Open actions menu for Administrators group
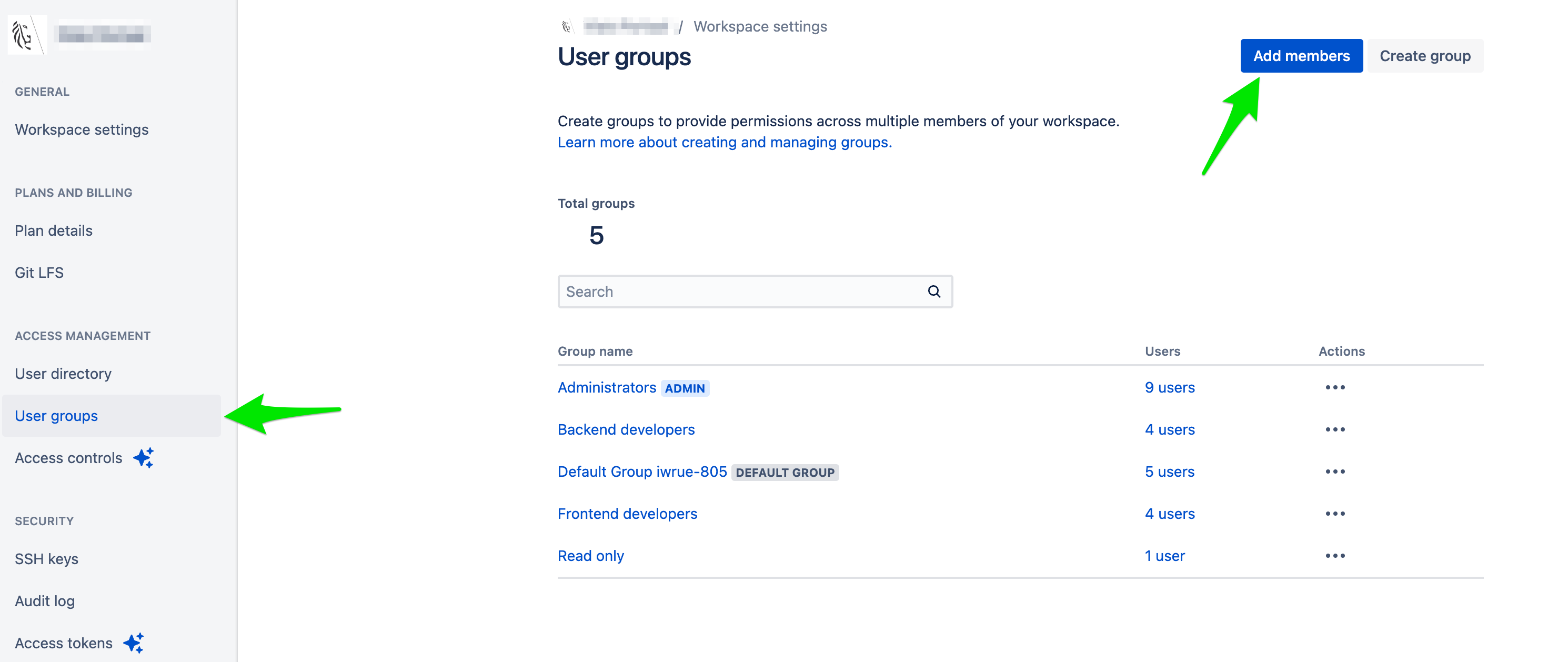The image size is (1568, 662). click(1335, 387)
